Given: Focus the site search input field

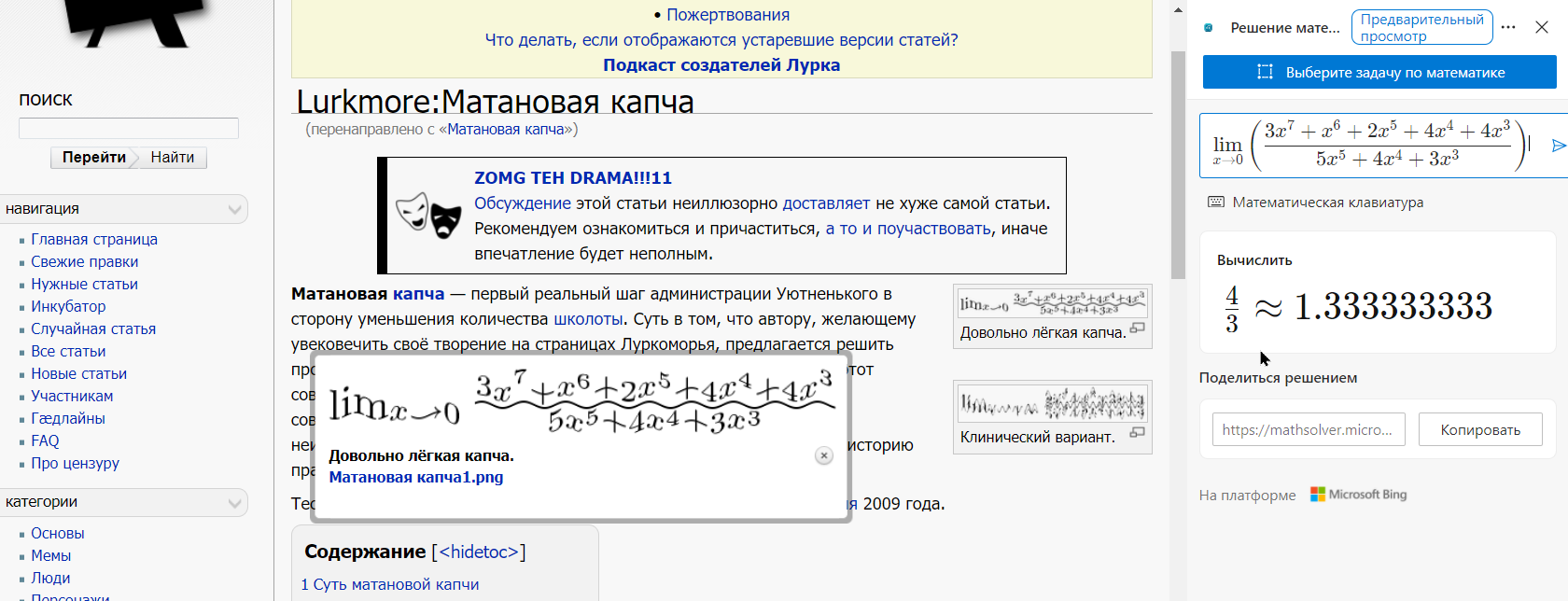Looking at the screenshot, I should 129,128.
